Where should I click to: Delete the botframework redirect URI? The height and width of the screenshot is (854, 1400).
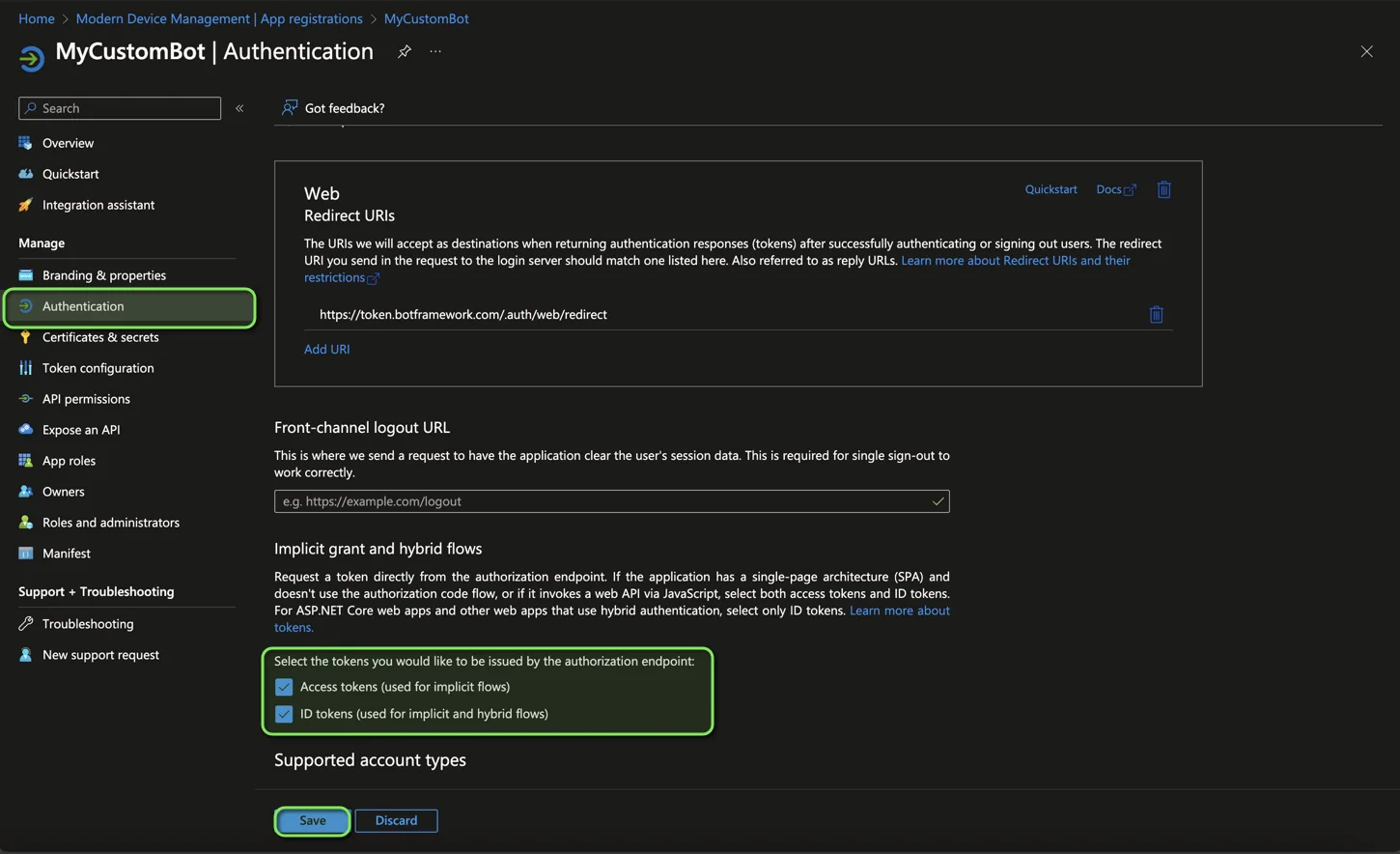pyautogui.click(x=1156, y=314)
